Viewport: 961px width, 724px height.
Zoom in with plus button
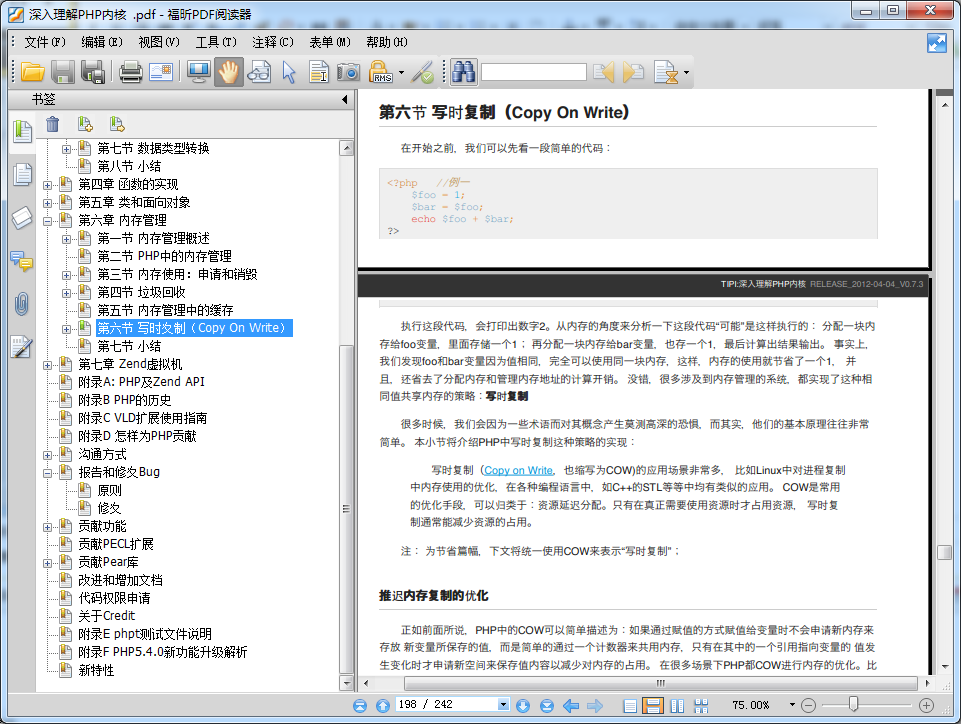(x=926, y=706)
